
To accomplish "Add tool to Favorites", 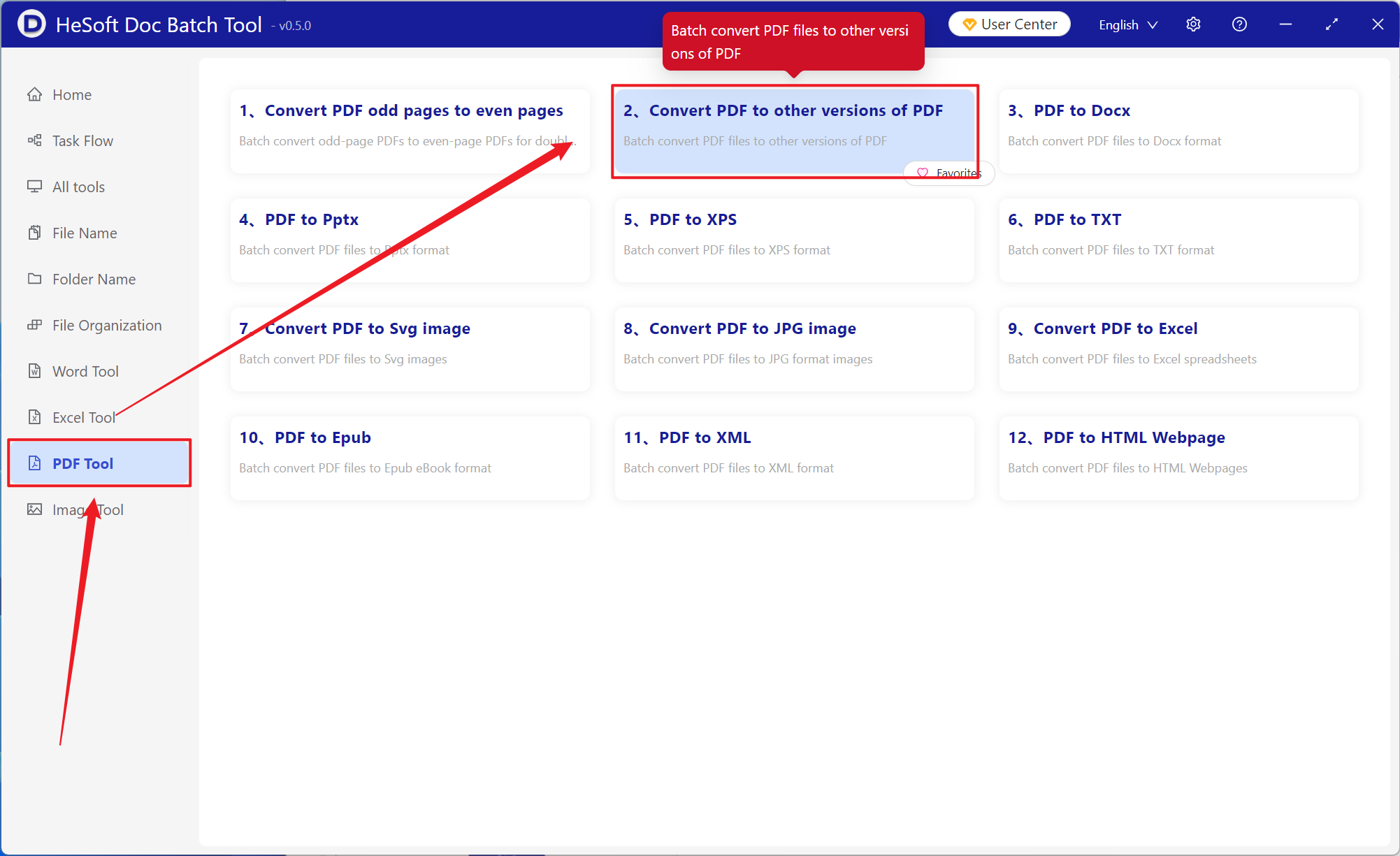I will pos(949,173).
